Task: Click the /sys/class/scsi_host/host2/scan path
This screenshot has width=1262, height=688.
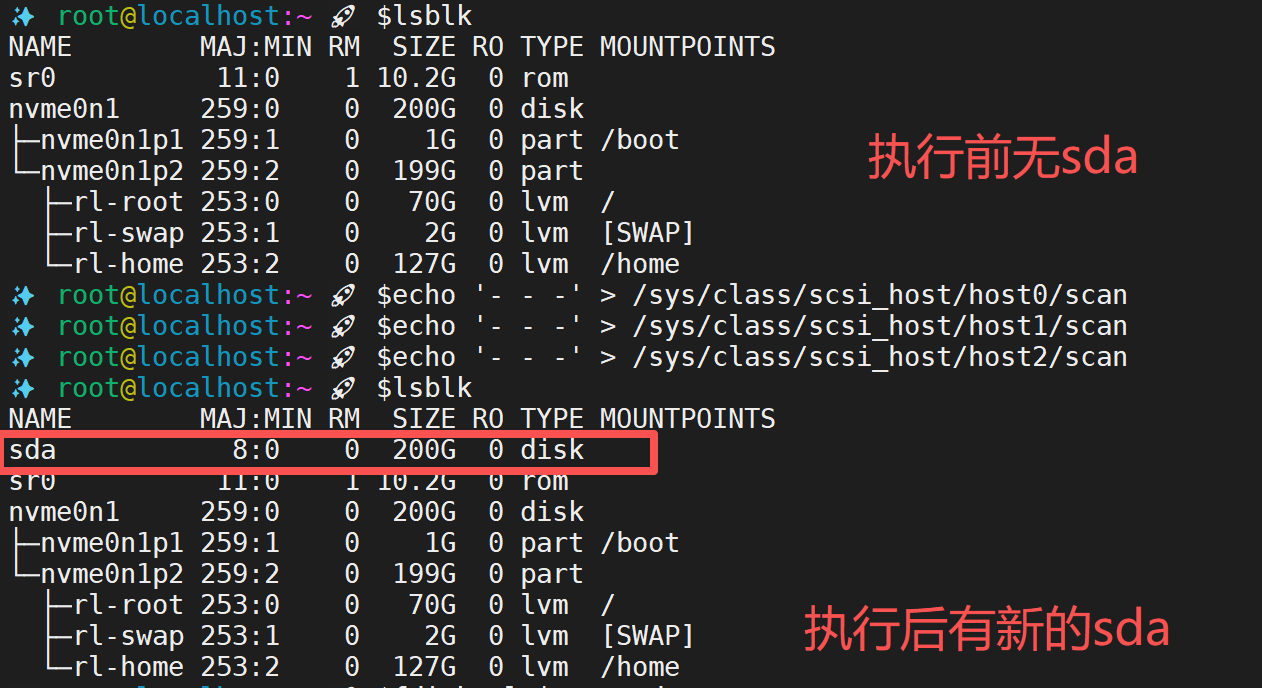Action: 880,357
